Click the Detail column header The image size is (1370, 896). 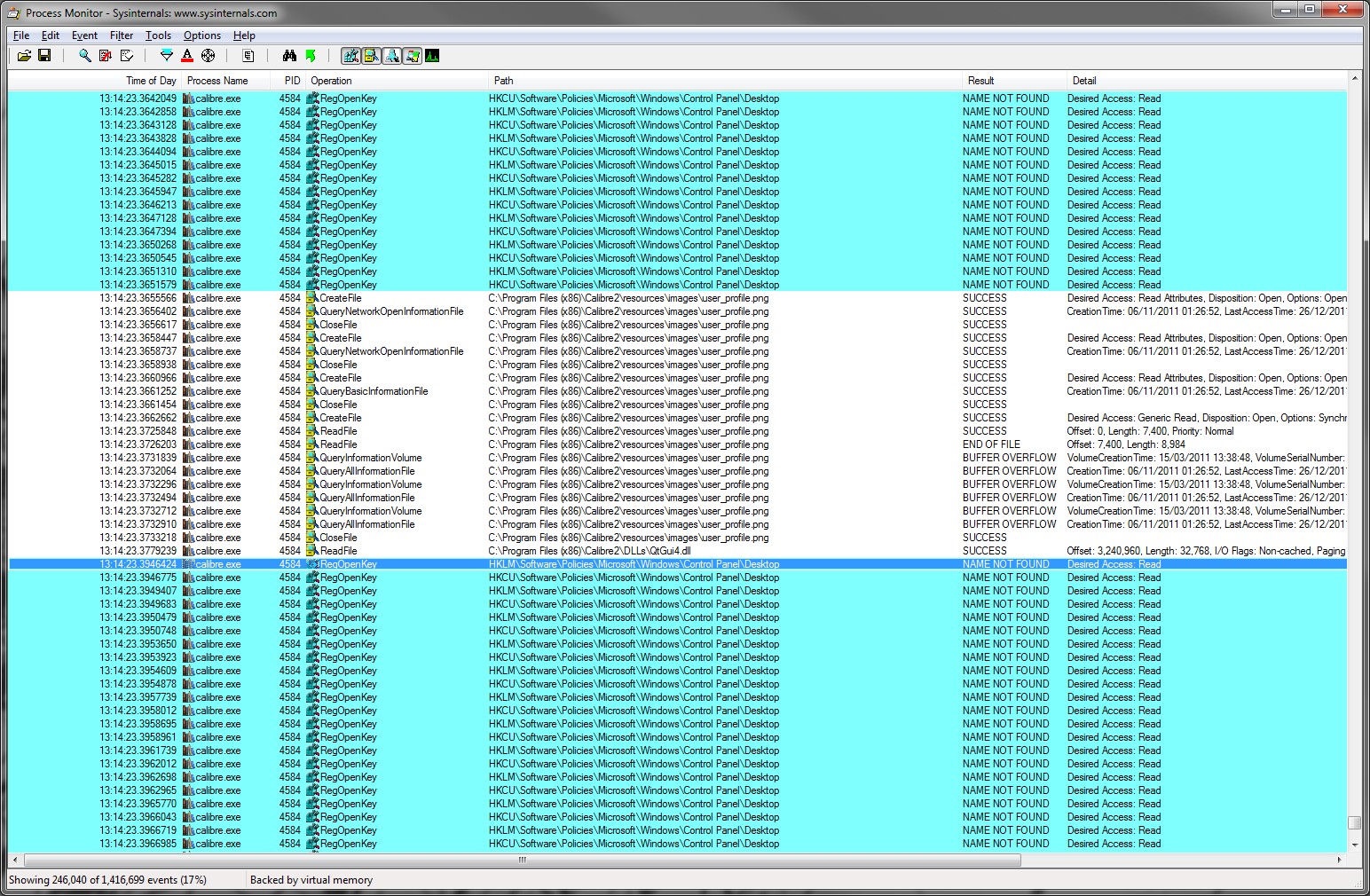1207,81
